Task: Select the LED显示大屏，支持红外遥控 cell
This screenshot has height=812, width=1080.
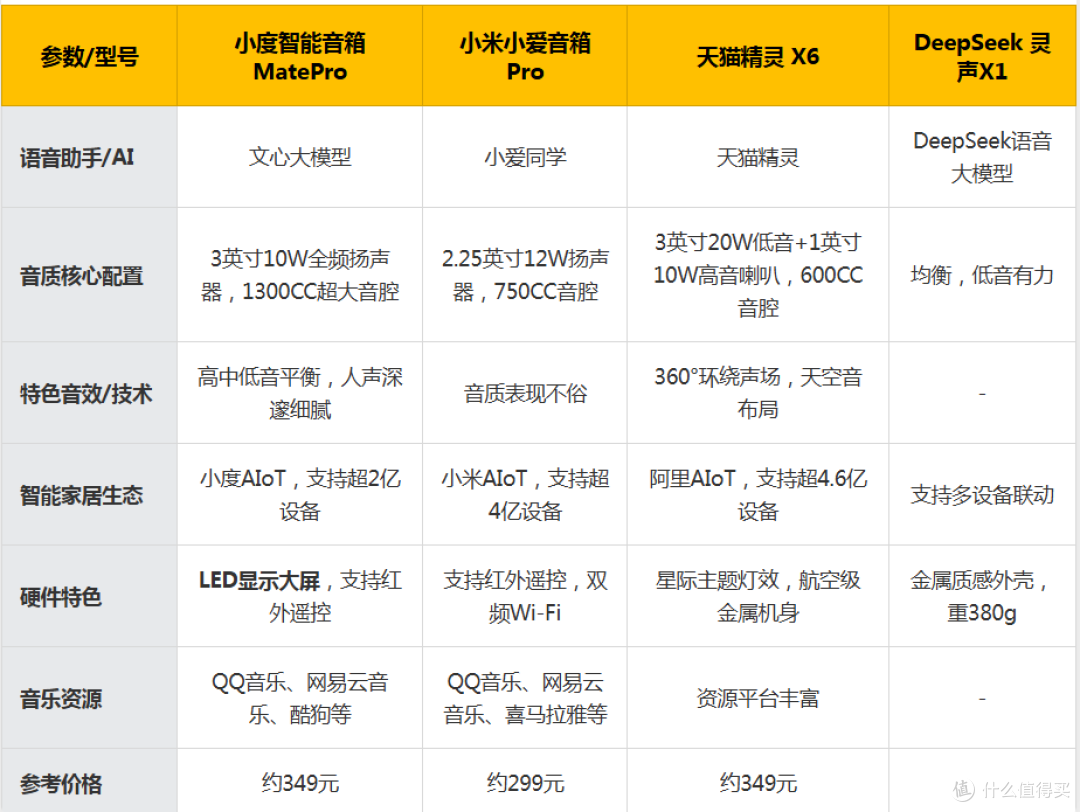Action: 300,596
